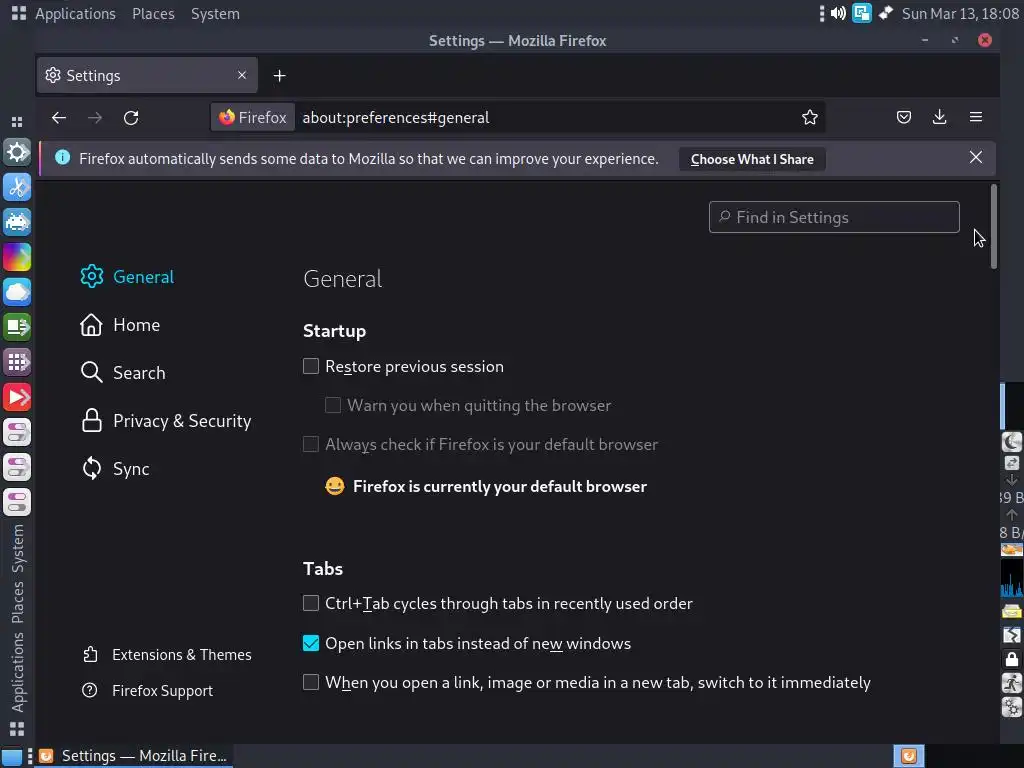Open the Save to Pocket icon
The width and height of the screenshot is (1024, 768).
click(904, 118)
